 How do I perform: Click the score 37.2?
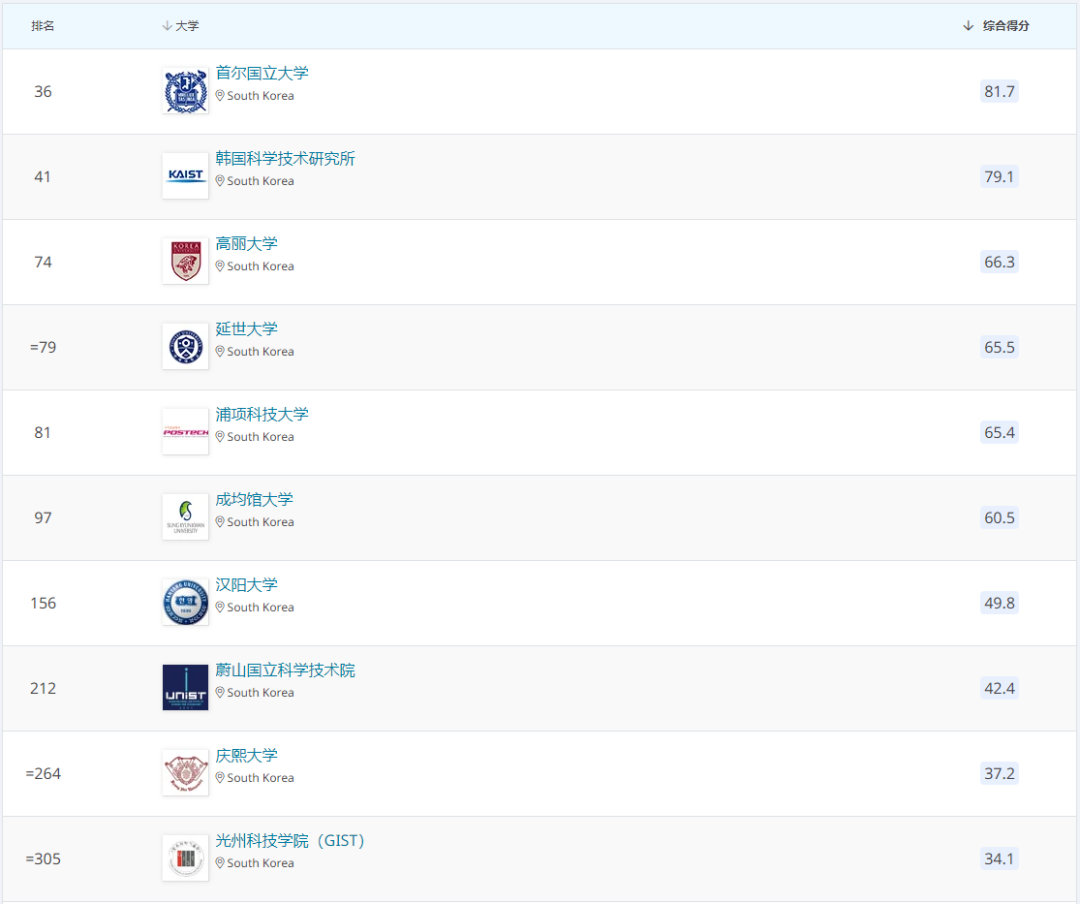(x=999, y=773)
